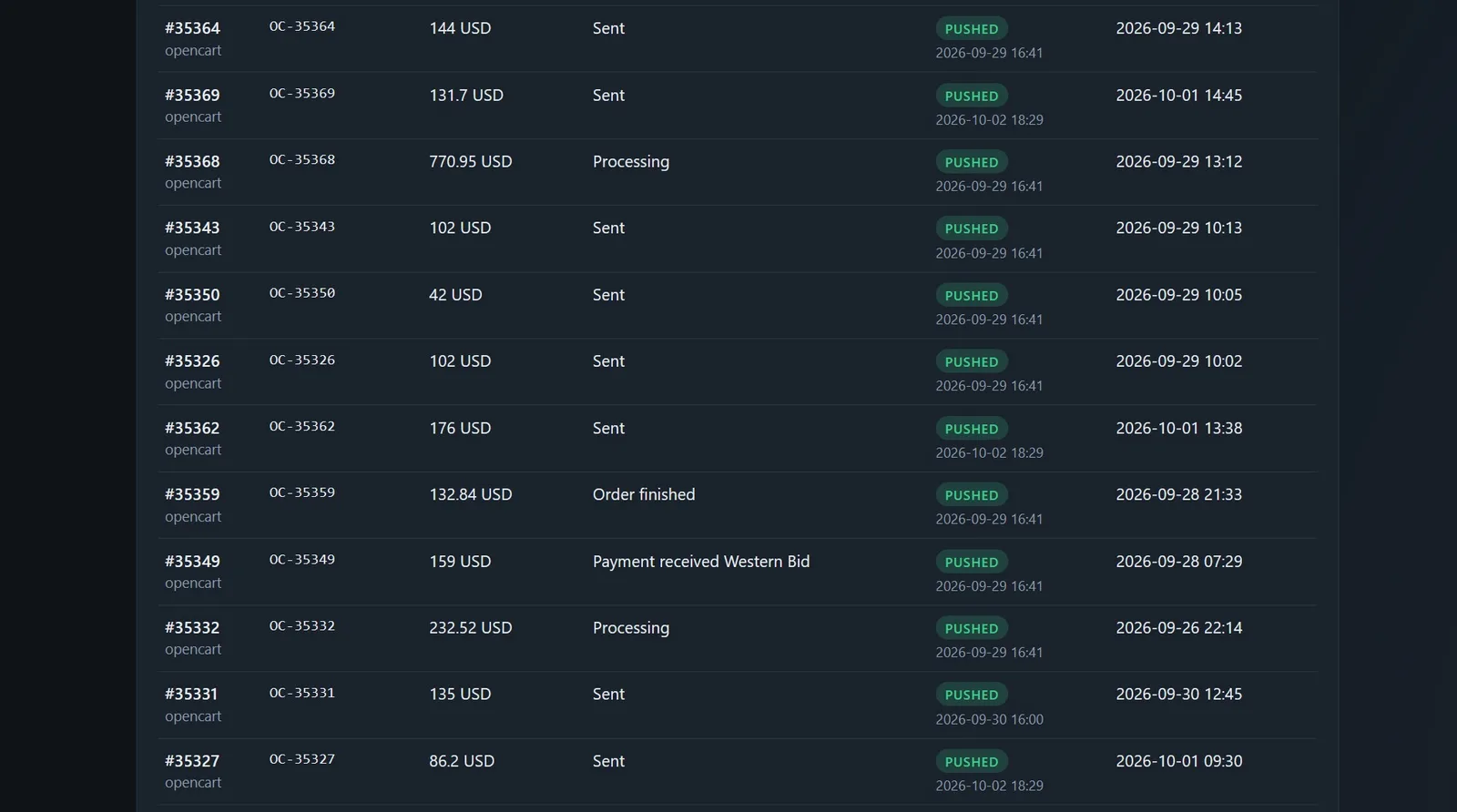Open order #35364

[192, 28]
